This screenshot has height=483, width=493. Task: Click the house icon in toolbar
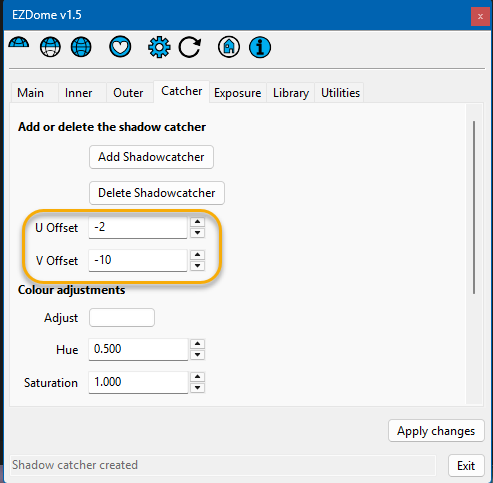(229, 47)
